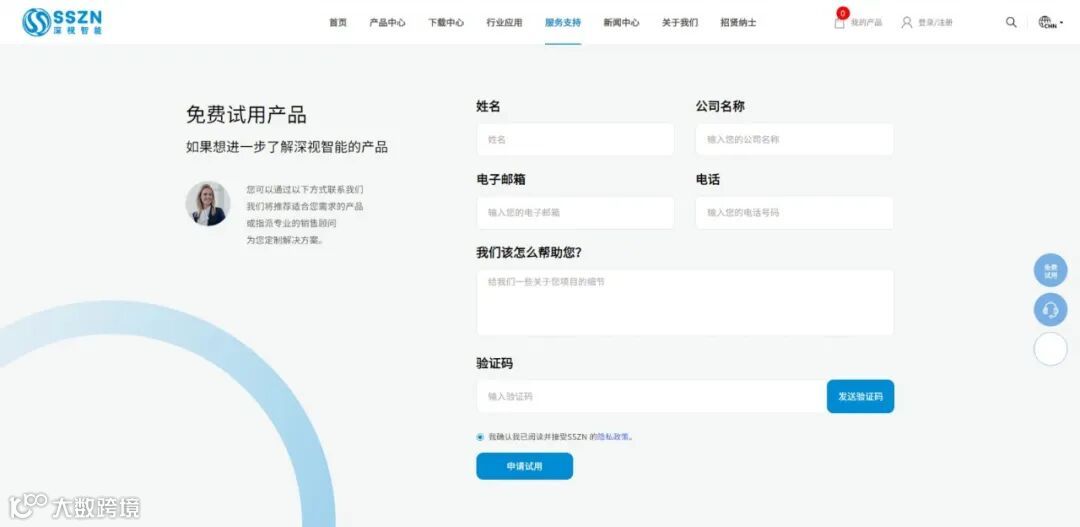The width and height of the screenshot is (1080, 527).
Task: Open 招贤纳士 menu
Action: (738, 23)
